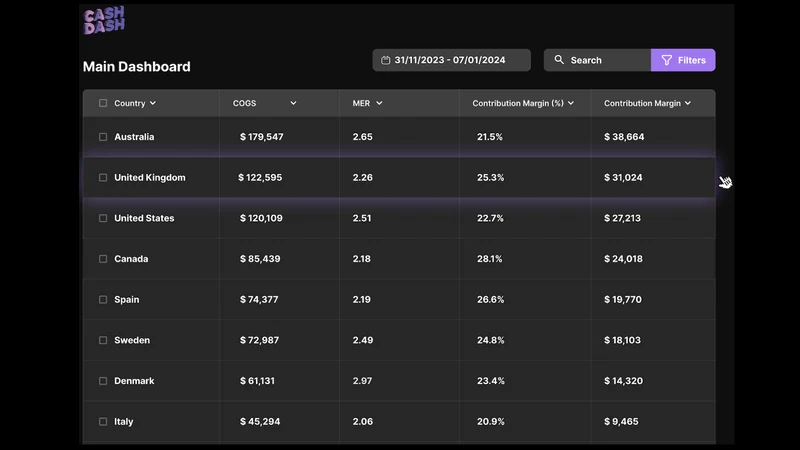Click Denmark contribution margin $ 14,320
Screen dimensions: 800x450
click(x=623, y=381)
